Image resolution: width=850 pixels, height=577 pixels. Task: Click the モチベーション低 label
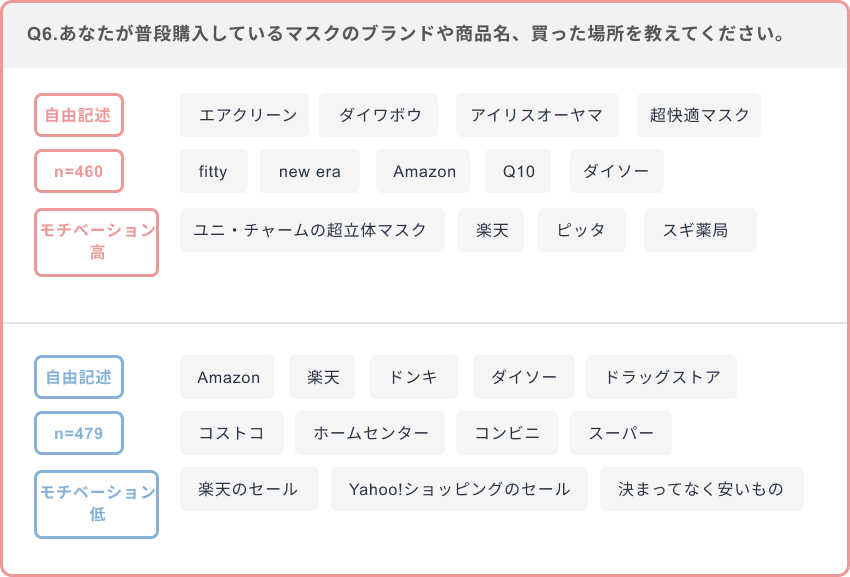97,504
